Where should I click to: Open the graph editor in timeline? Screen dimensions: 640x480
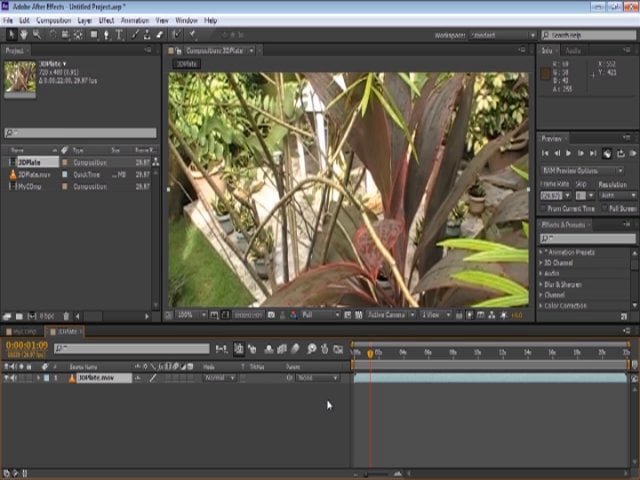pos(338,349)
